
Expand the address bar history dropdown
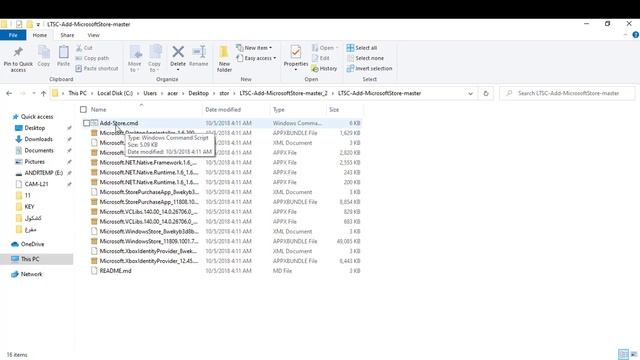pos(471,93)
